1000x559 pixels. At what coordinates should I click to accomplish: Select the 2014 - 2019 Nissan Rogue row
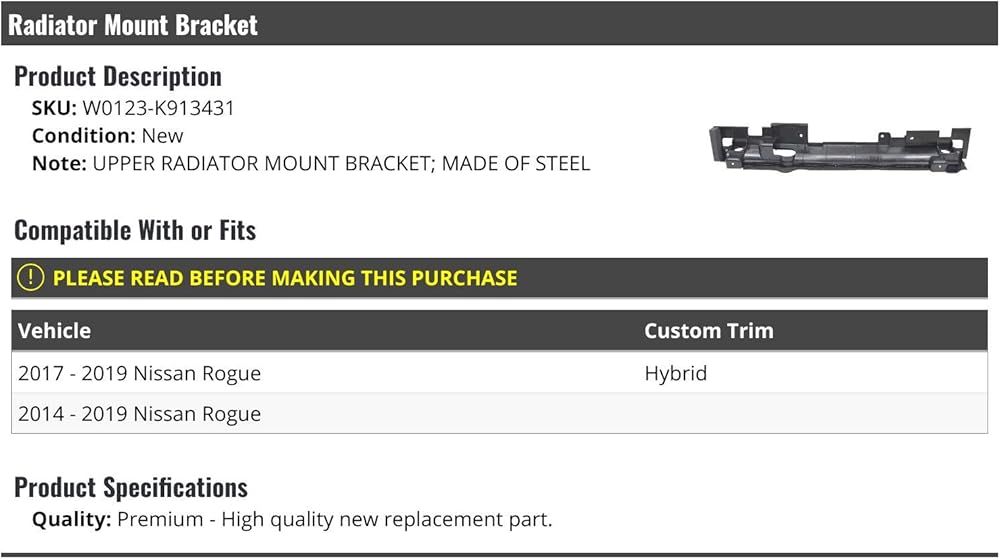point(499,414)
